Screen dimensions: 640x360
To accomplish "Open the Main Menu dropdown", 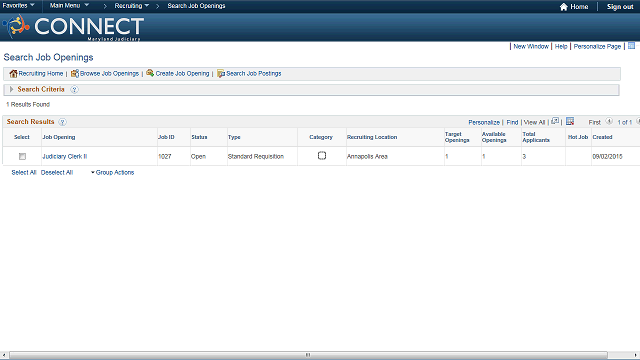I will click(69, 6).
